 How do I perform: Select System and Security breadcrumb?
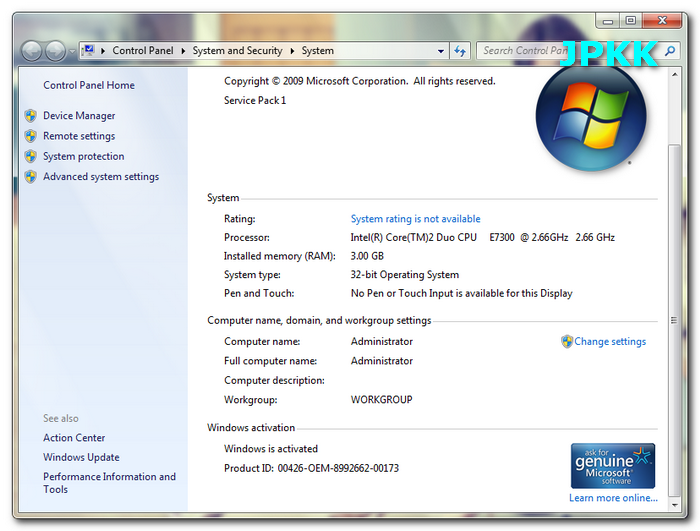237,50
